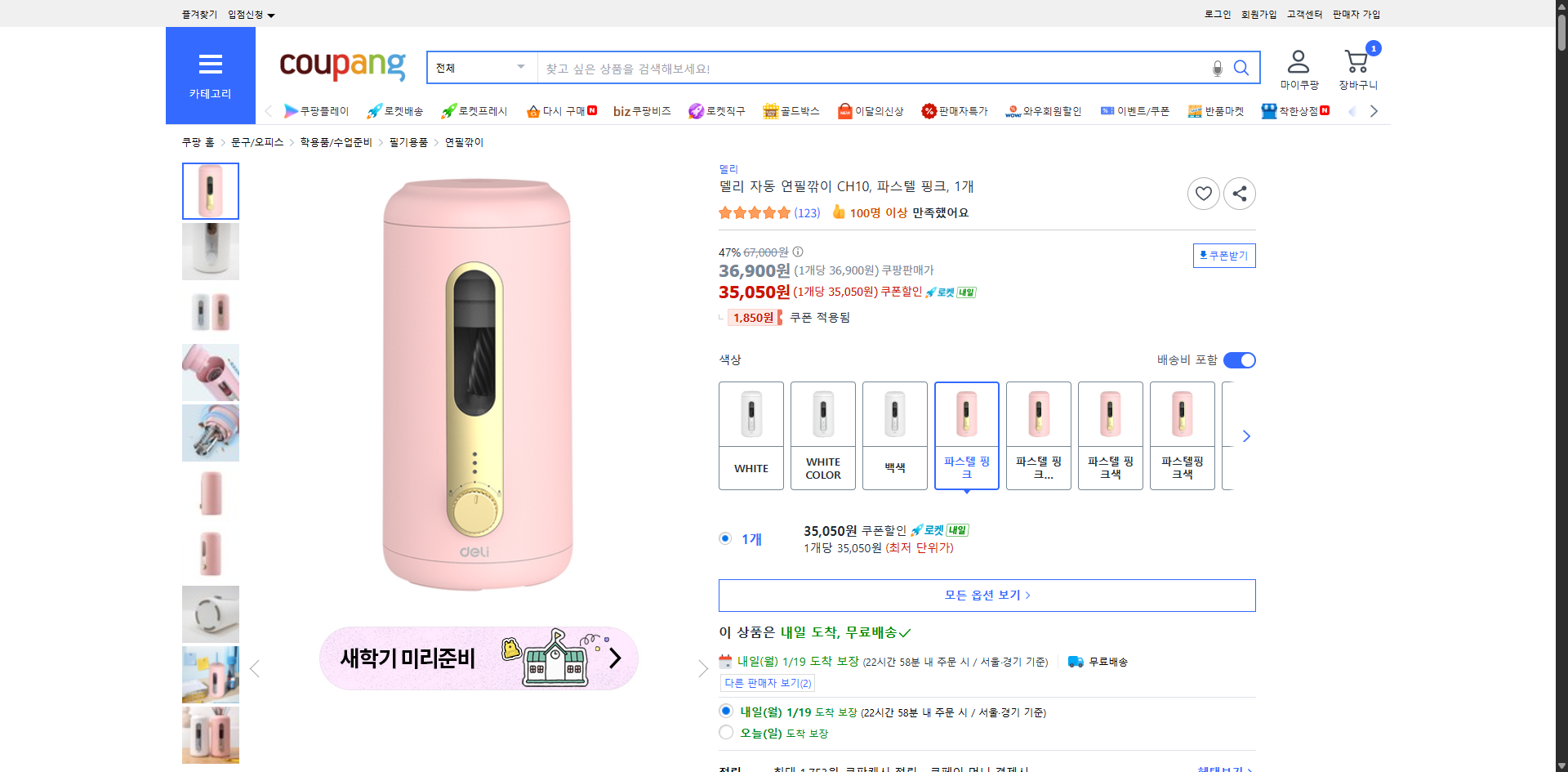
Task: Open the 고객센터 menu item
Action: 1304,14
